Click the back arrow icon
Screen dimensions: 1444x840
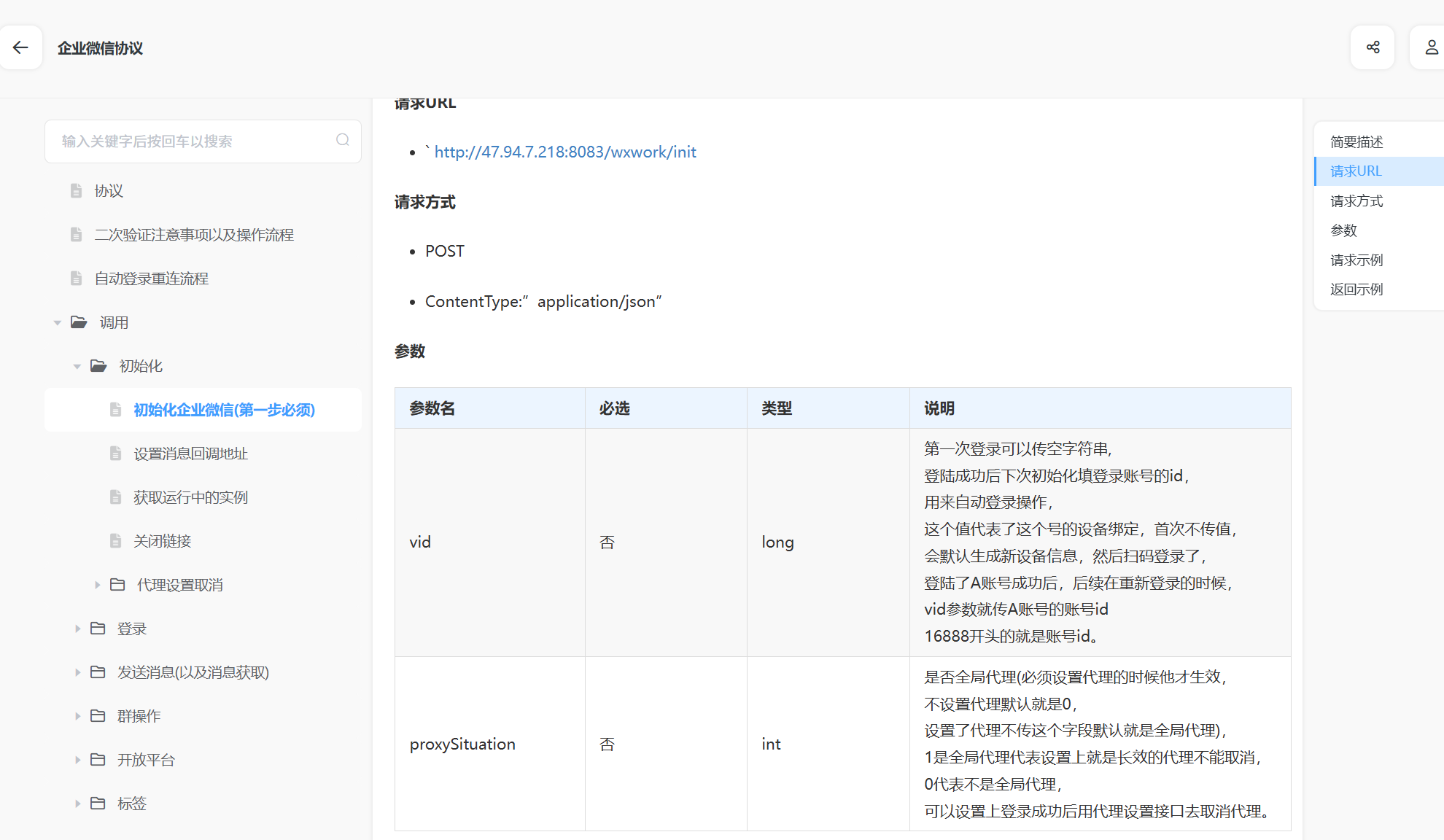20,48
